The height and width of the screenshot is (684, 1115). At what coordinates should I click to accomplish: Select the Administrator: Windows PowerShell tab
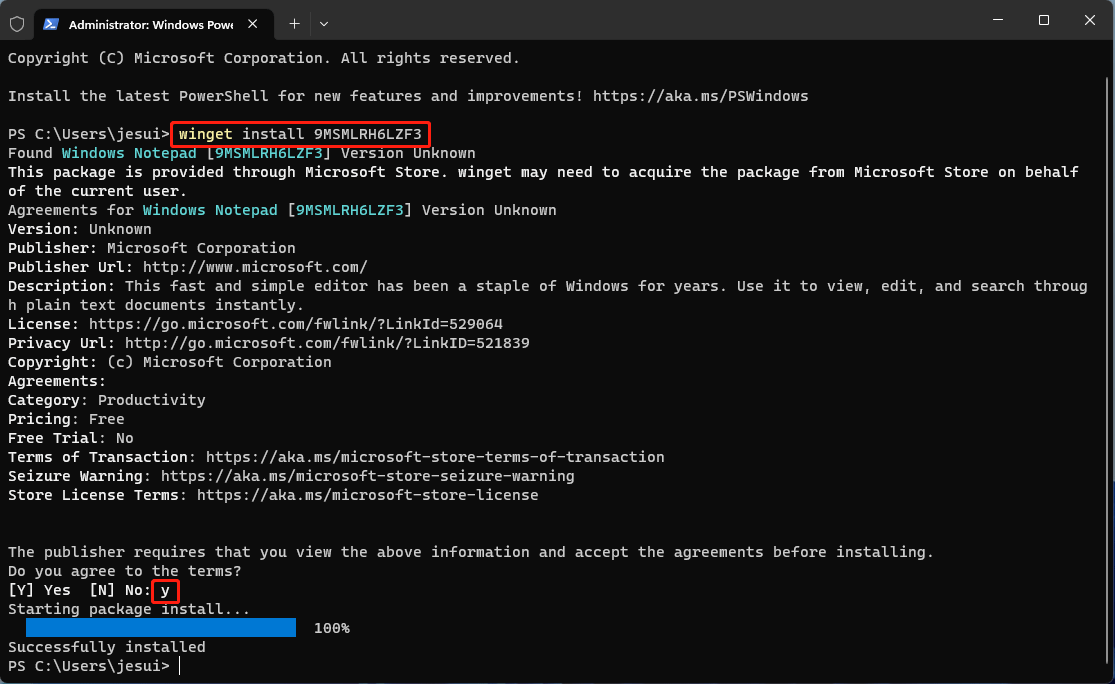click(154, 24)
